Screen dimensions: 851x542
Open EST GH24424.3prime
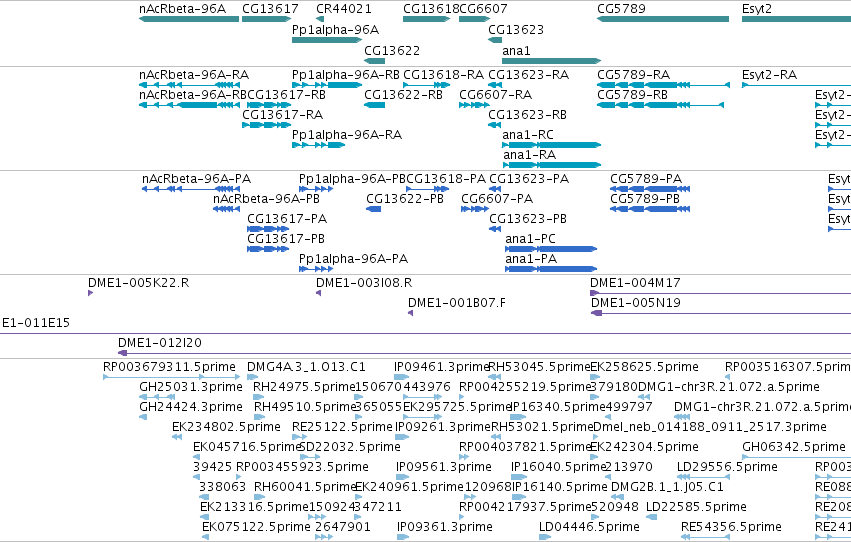[143, 417]
